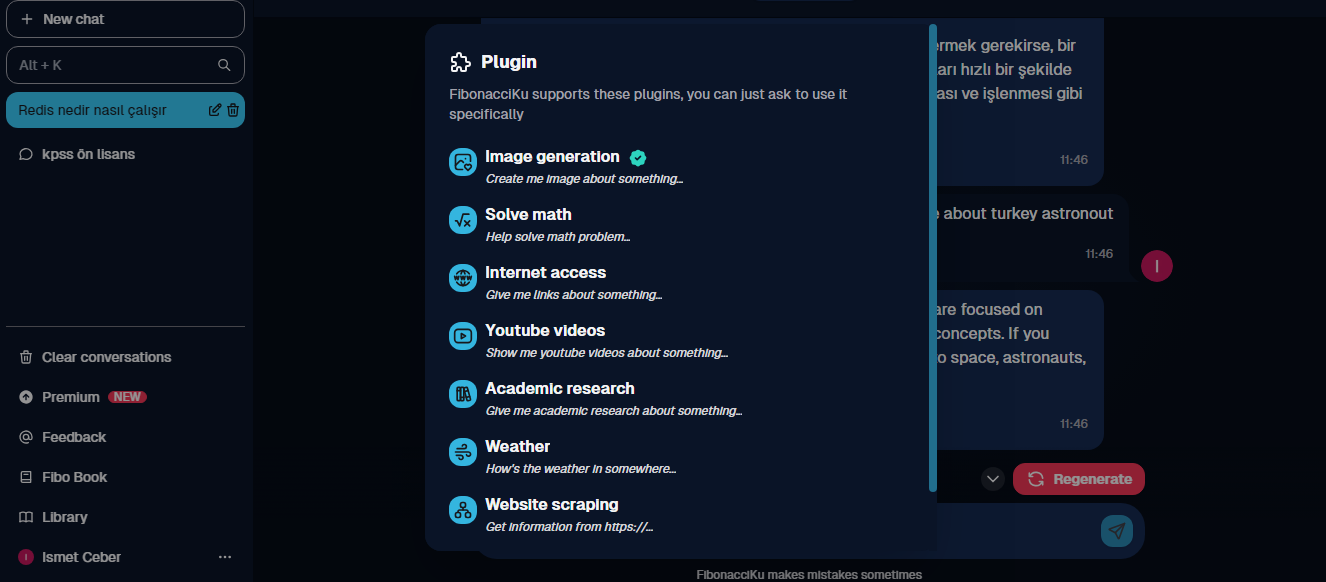This screenshot has height=582, width=1326.
Task: Click Clear conversations
Action: click(95, 357)
